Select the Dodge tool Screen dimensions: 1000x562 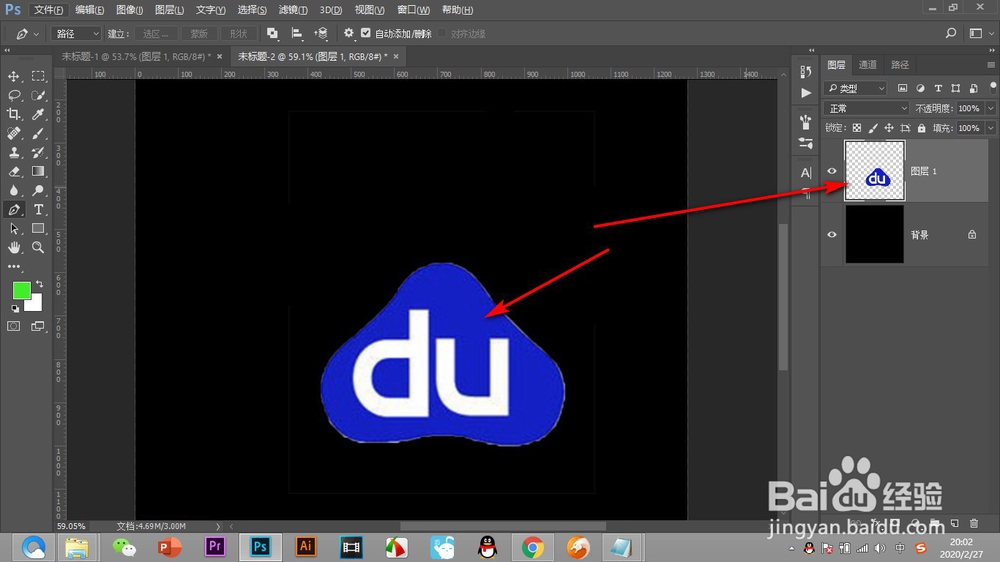pos(38,191)
